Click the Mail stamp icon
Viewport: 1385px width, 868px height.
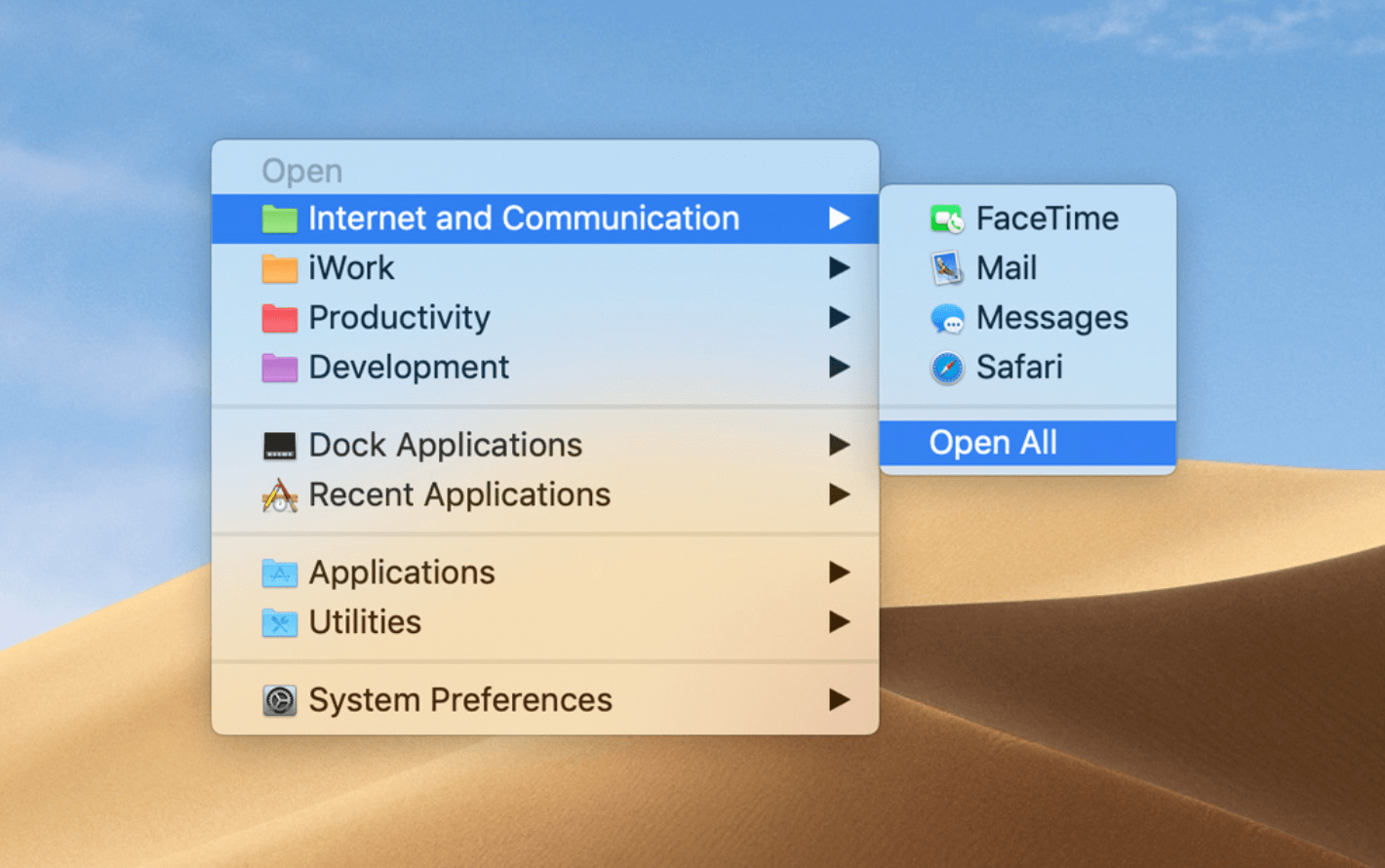[947, 268]
